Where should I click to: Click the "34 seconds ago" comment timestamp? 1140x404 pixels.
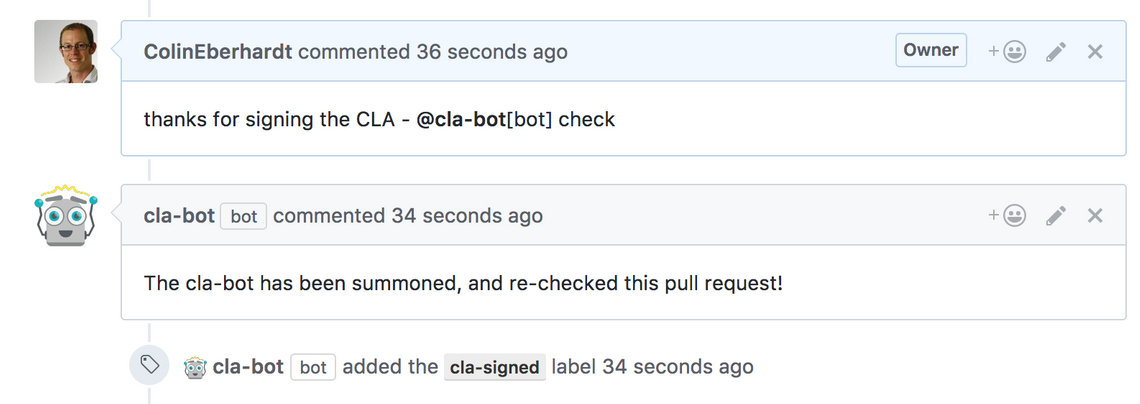(x=467, y=215)
